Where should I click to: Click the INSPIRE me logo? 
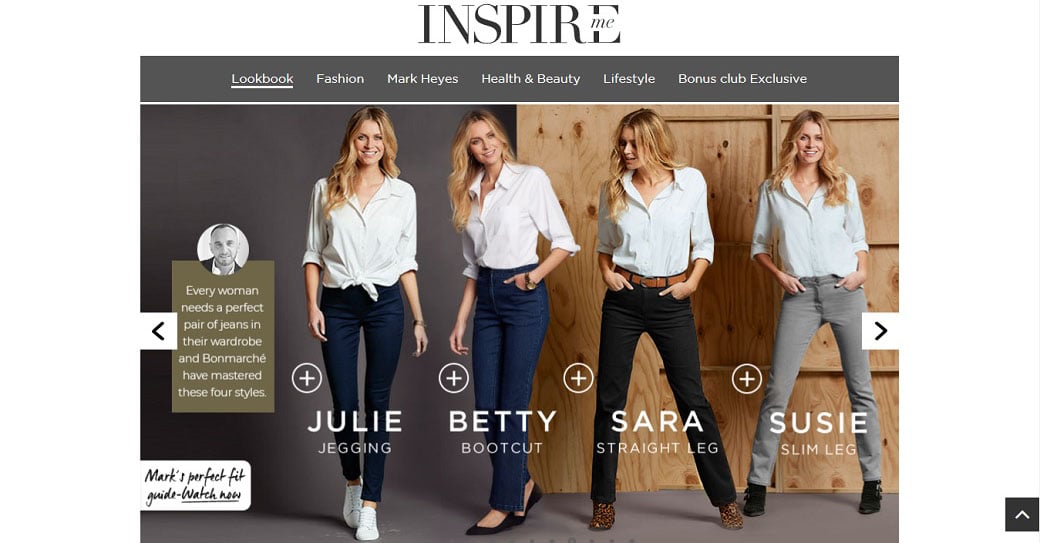click(519, 25)
